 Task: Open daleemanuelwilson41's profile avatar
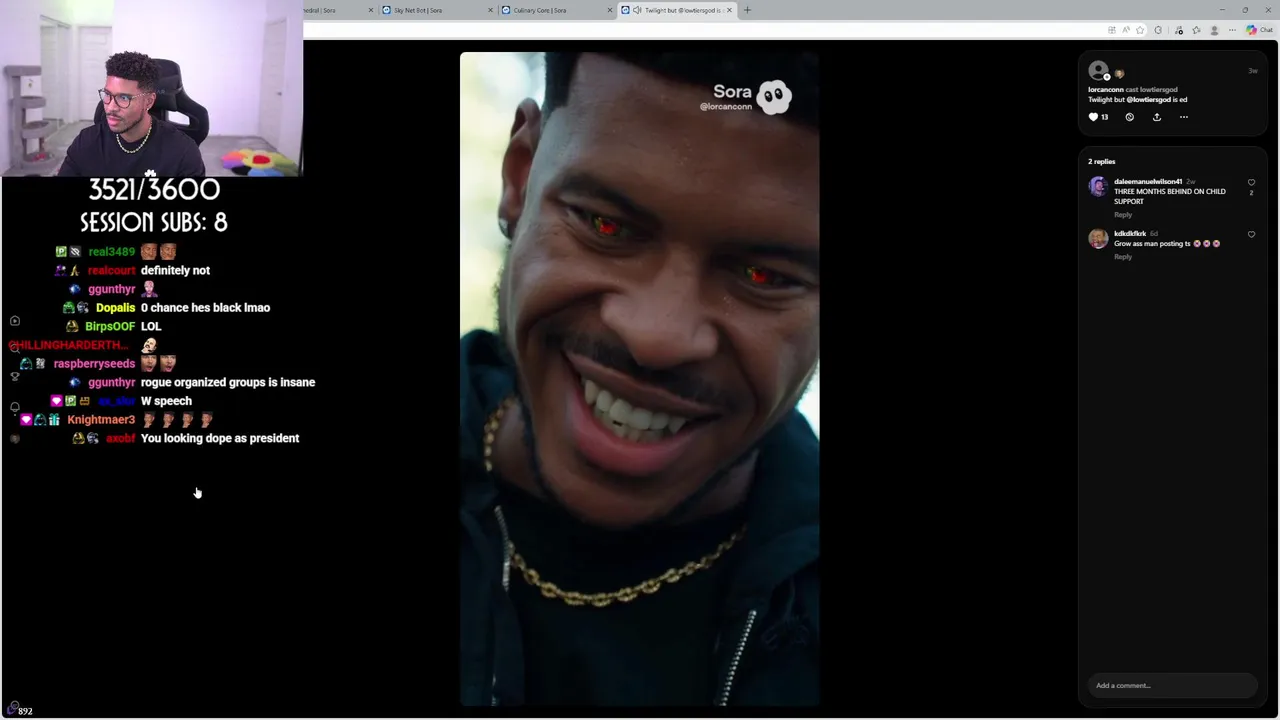tap(1098, 187)
